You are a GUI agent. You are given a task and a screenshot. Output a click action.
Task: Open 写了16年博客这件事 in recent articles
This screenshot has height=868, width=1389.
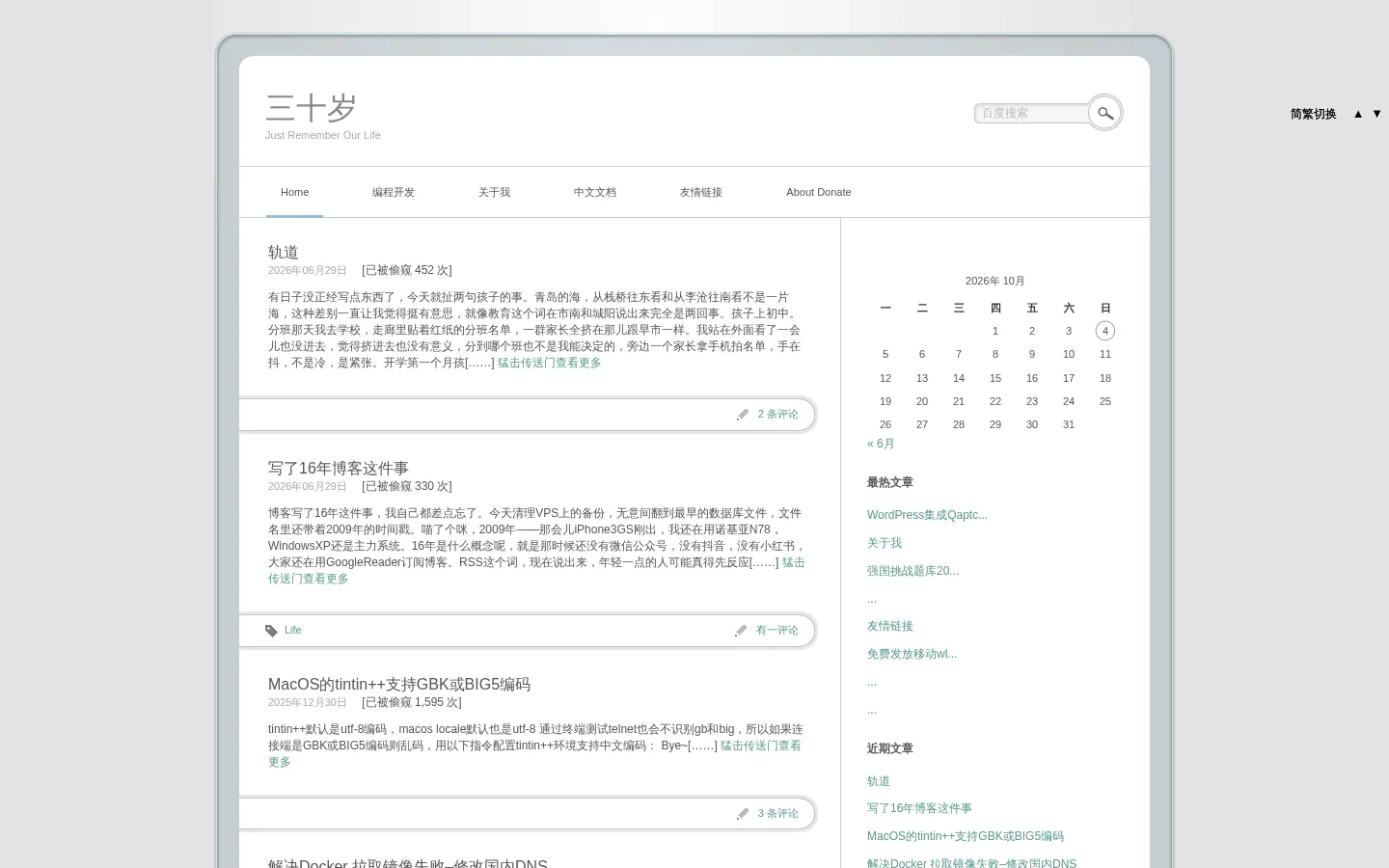point(919,808)
